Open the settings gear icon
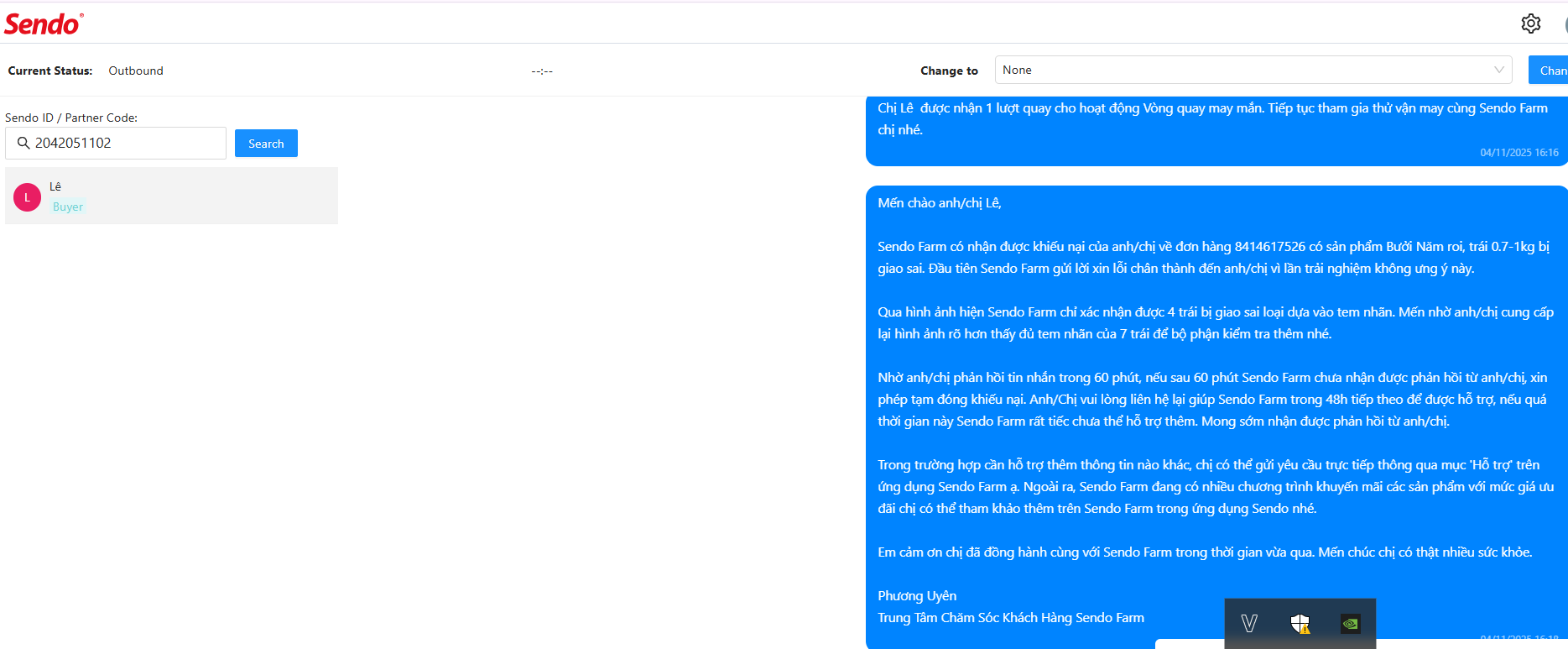Viewport: 1568px width, 649px height. pos(1531,24)
